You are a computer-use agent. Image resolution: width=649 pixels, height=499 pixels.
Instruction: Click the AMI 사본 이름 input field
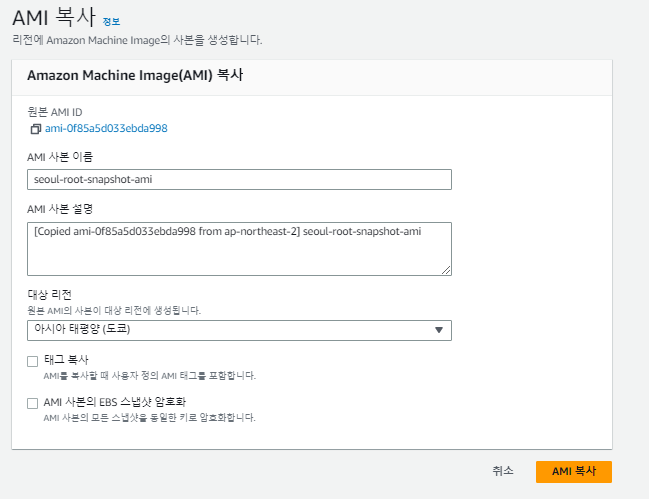point(239,180)
